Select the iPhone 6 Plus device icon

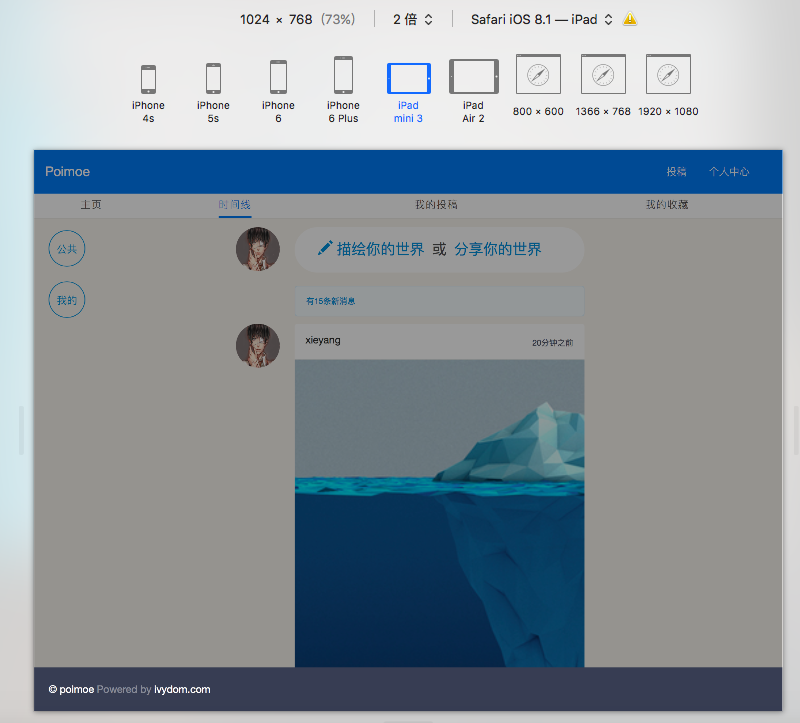(343, 74)
